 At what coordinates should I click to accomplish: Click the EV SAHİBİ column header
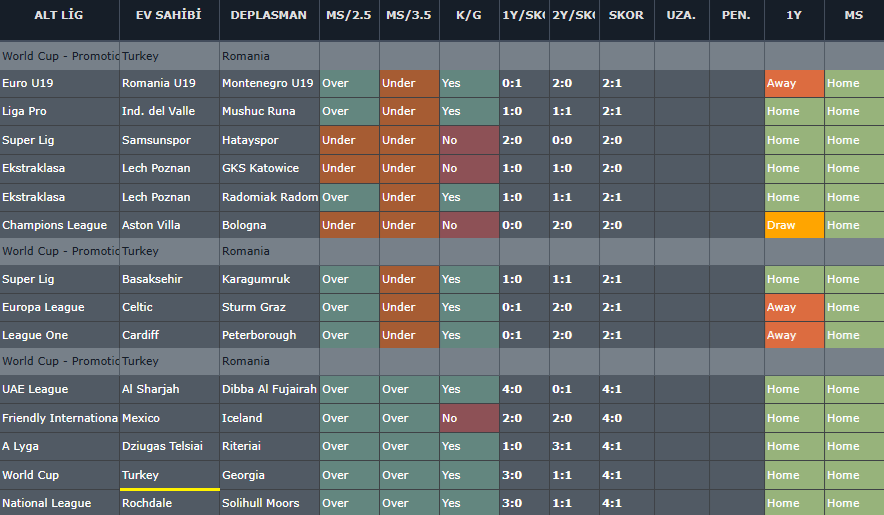(169, 20)
